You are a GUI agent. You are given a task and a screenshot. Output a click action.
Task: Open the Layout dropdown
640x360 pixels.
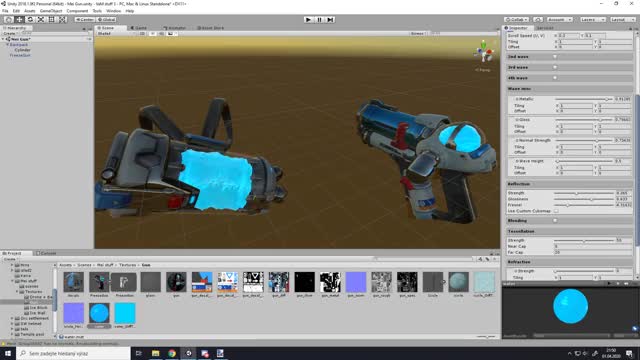(622, 20)
